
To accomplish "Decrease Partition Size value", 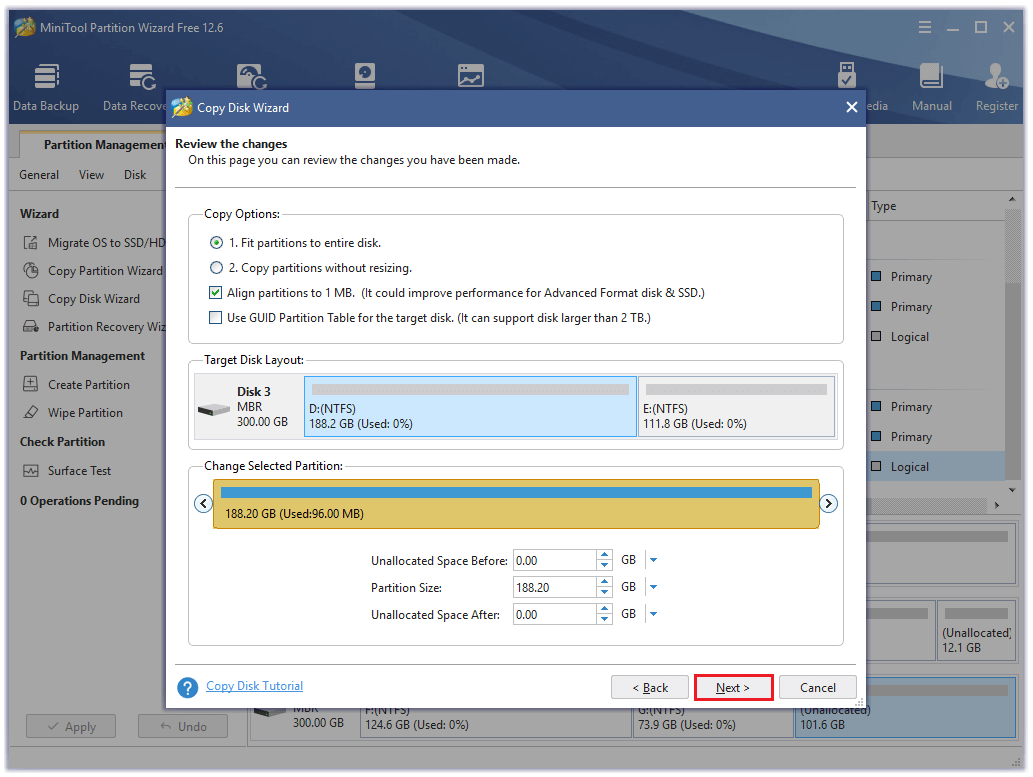I will 604,592.
